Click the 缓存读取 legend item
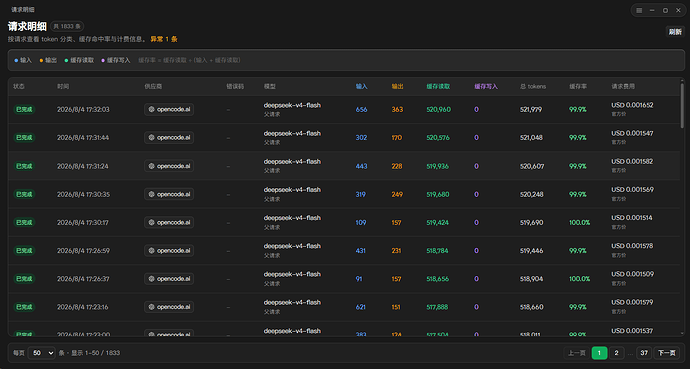The image size is (690, 369). [79, 60]
